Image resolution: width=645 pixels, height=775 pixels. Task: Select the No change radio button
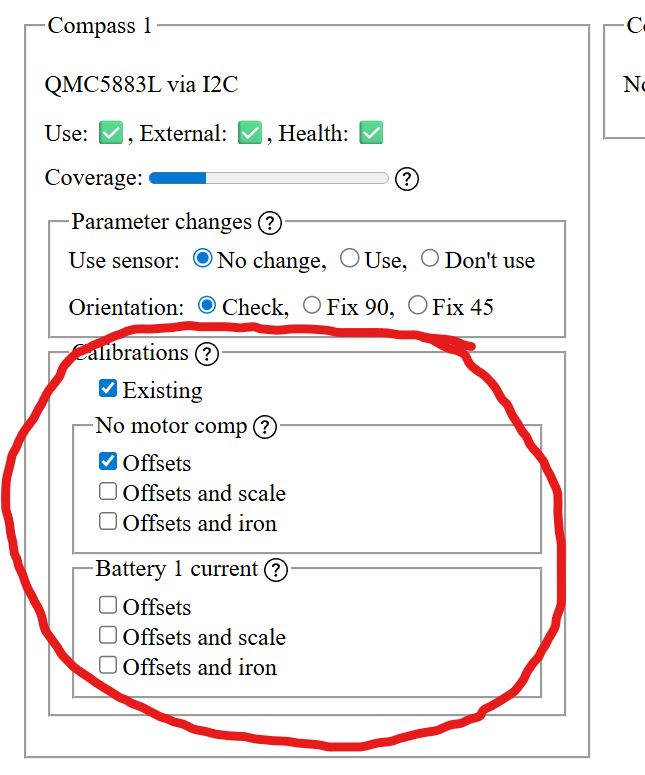(203, 259)
